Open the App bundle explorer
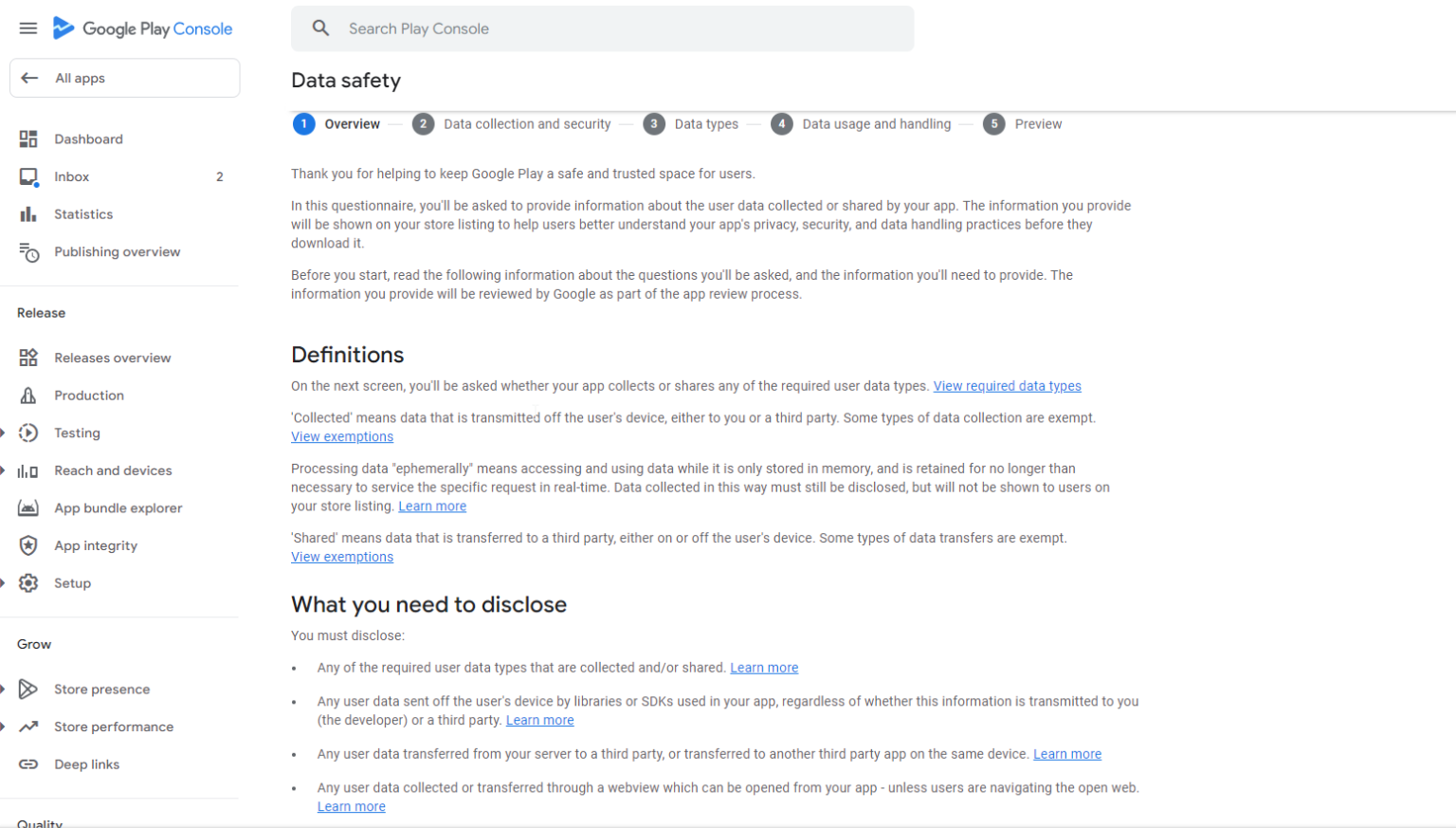Image resolution: width=1456 pixels, height=828 pixels. (x=118, y=507)
